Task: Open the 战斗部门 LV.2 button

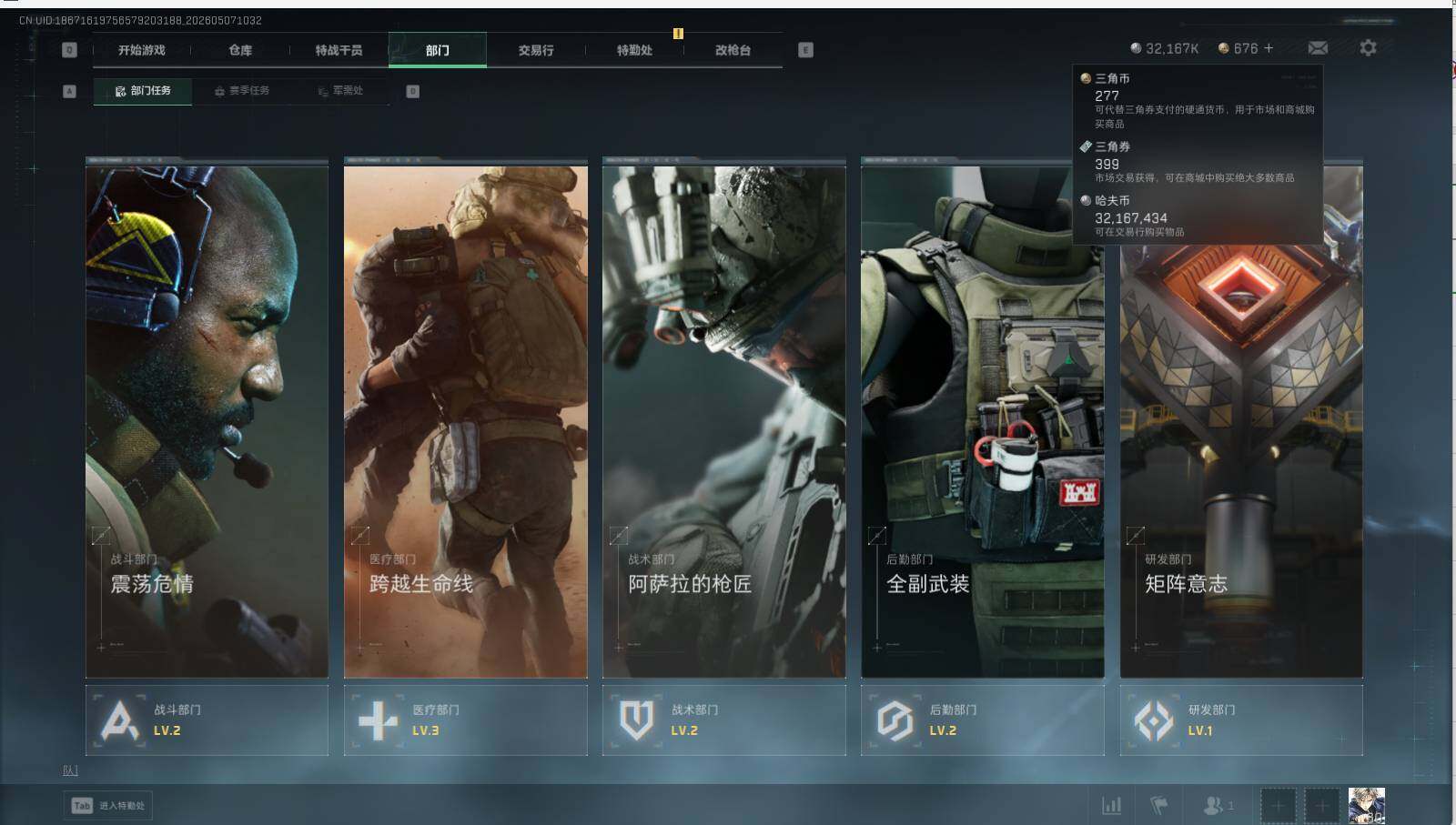Action: [207, 720]
